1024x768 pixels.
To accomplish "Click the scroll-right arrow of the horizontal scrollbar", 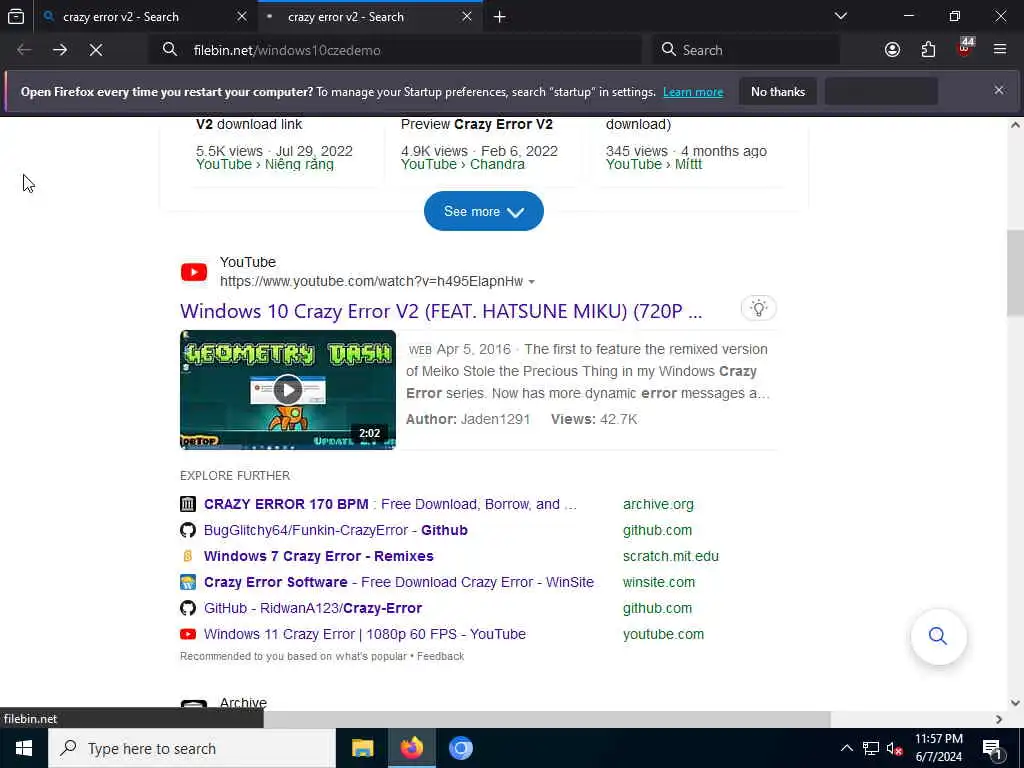I will (999, 719).
